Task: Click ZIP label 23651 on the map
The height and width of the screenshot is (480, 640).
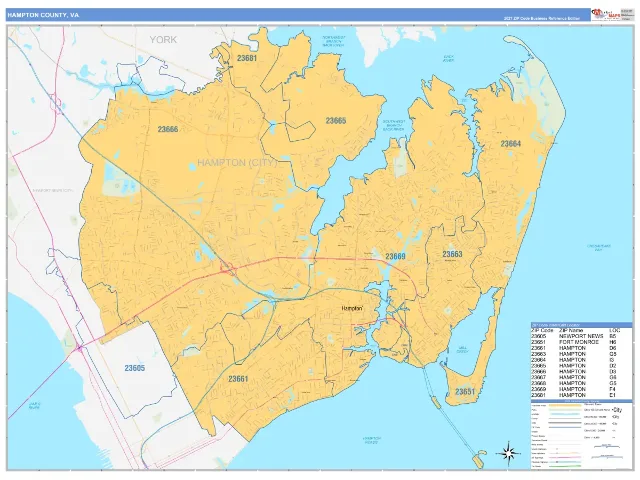Action: (465, 392)
